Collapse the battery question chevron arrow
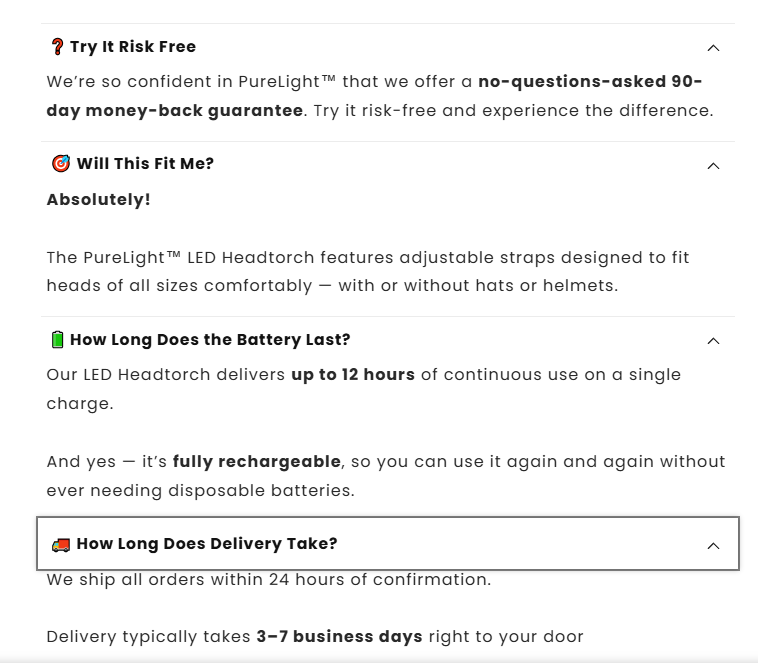 click(713, 341)
